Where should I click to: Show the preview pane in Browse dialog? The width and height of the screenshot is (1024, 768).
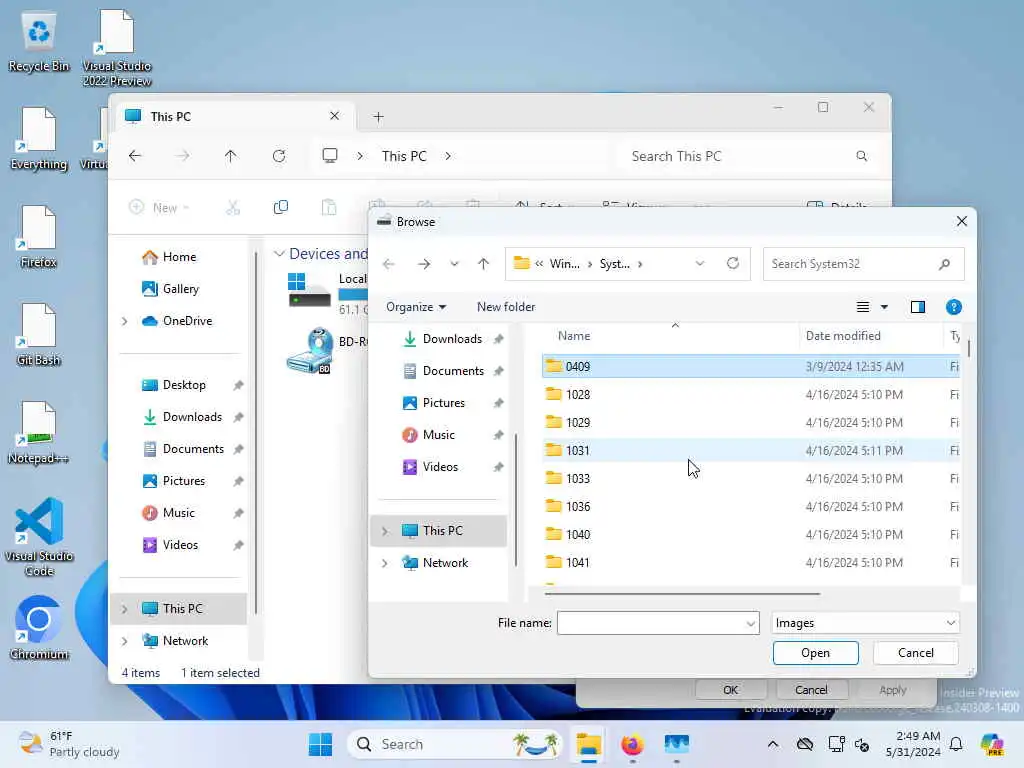tap(918, 307)
